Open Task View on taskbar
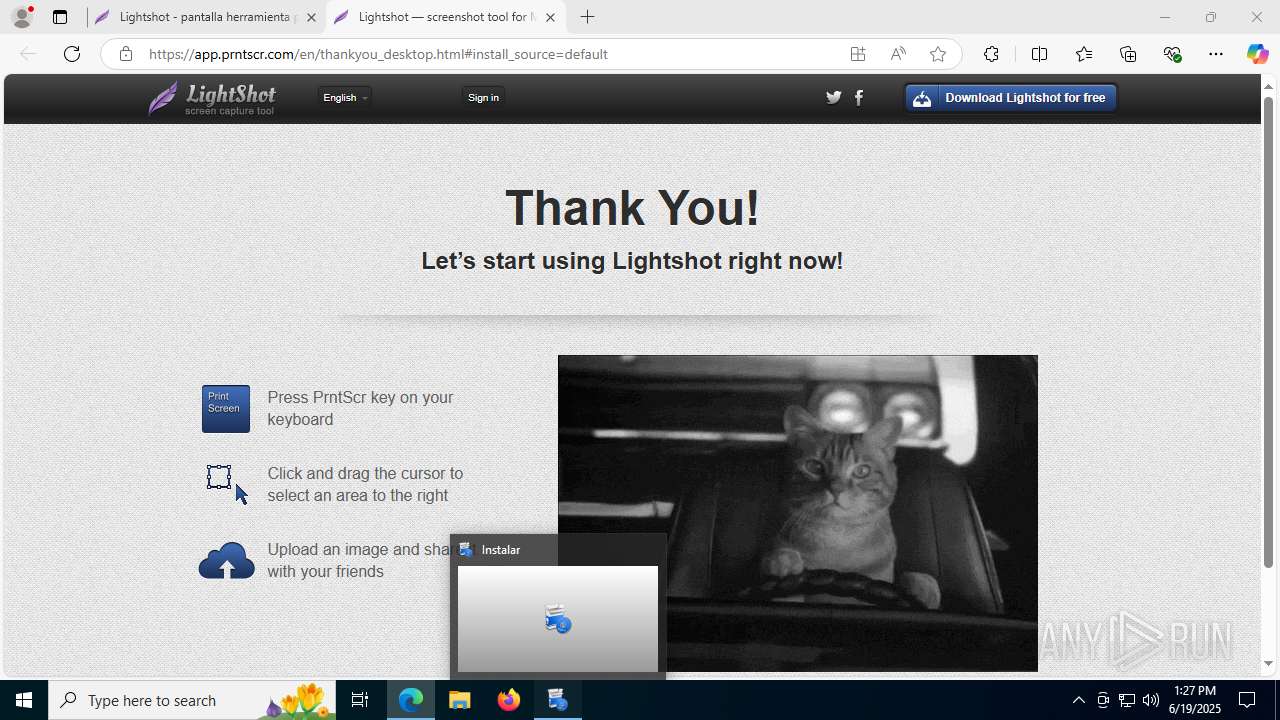This screenshot has height=720, width=1280. coord(360,700)
